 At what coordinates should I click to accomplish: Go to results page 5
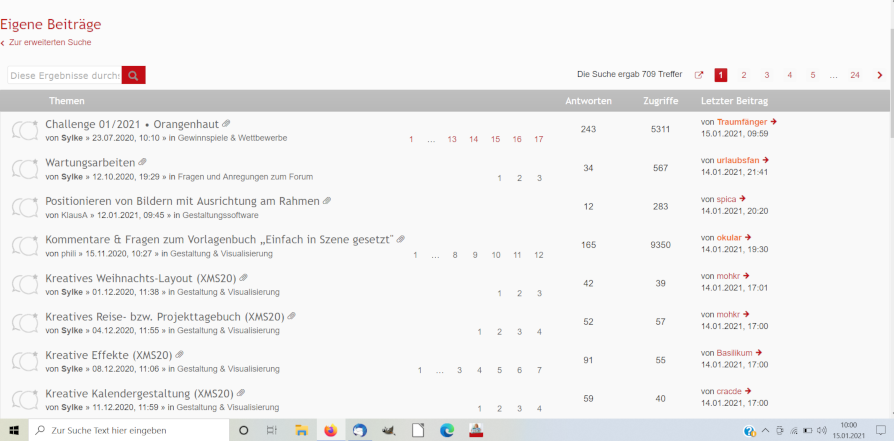[x=812, y=75]
